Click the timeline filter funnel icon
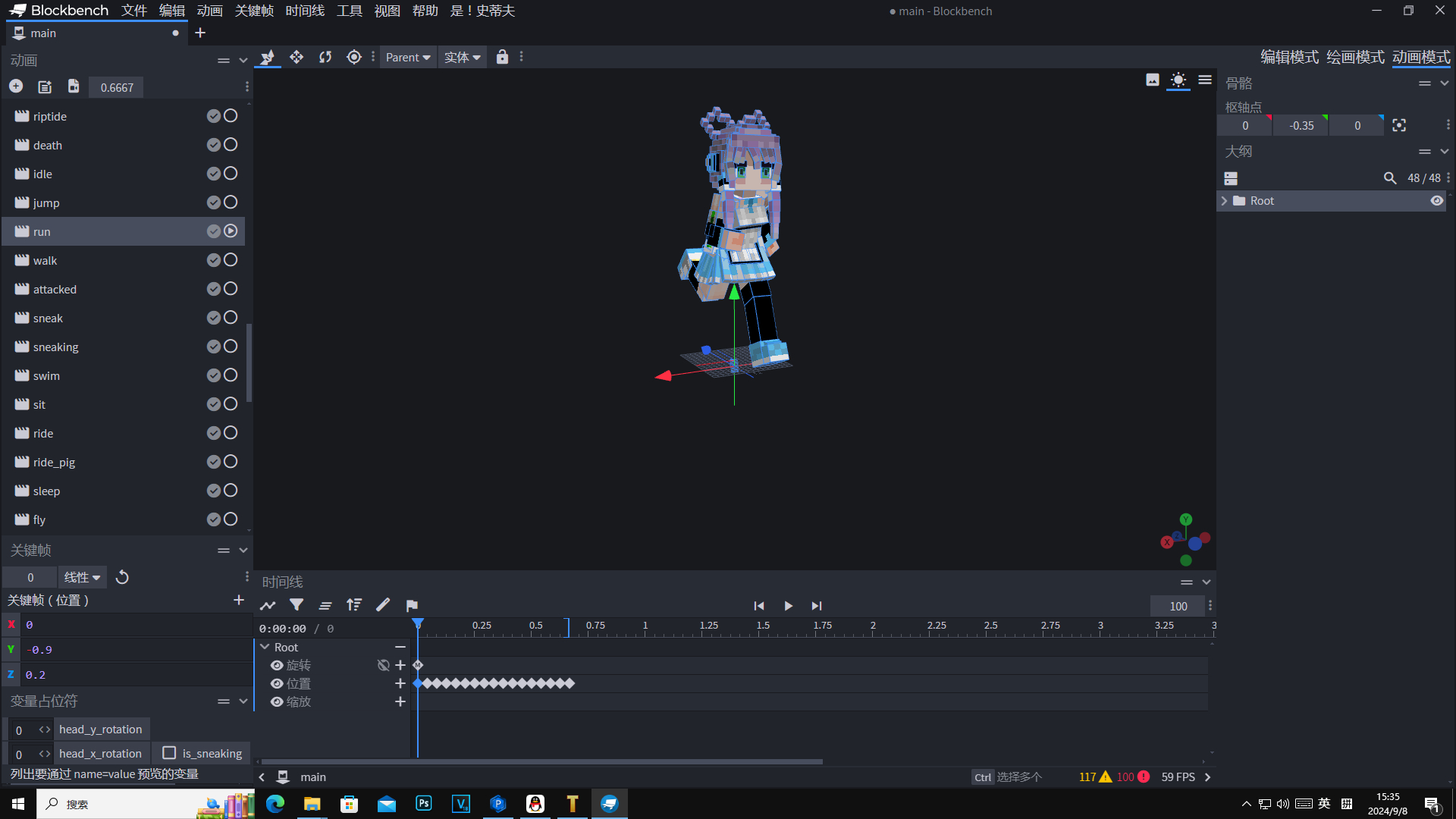Image resolution: width=1456 pixels, height=819 pixels. (297, 605)
